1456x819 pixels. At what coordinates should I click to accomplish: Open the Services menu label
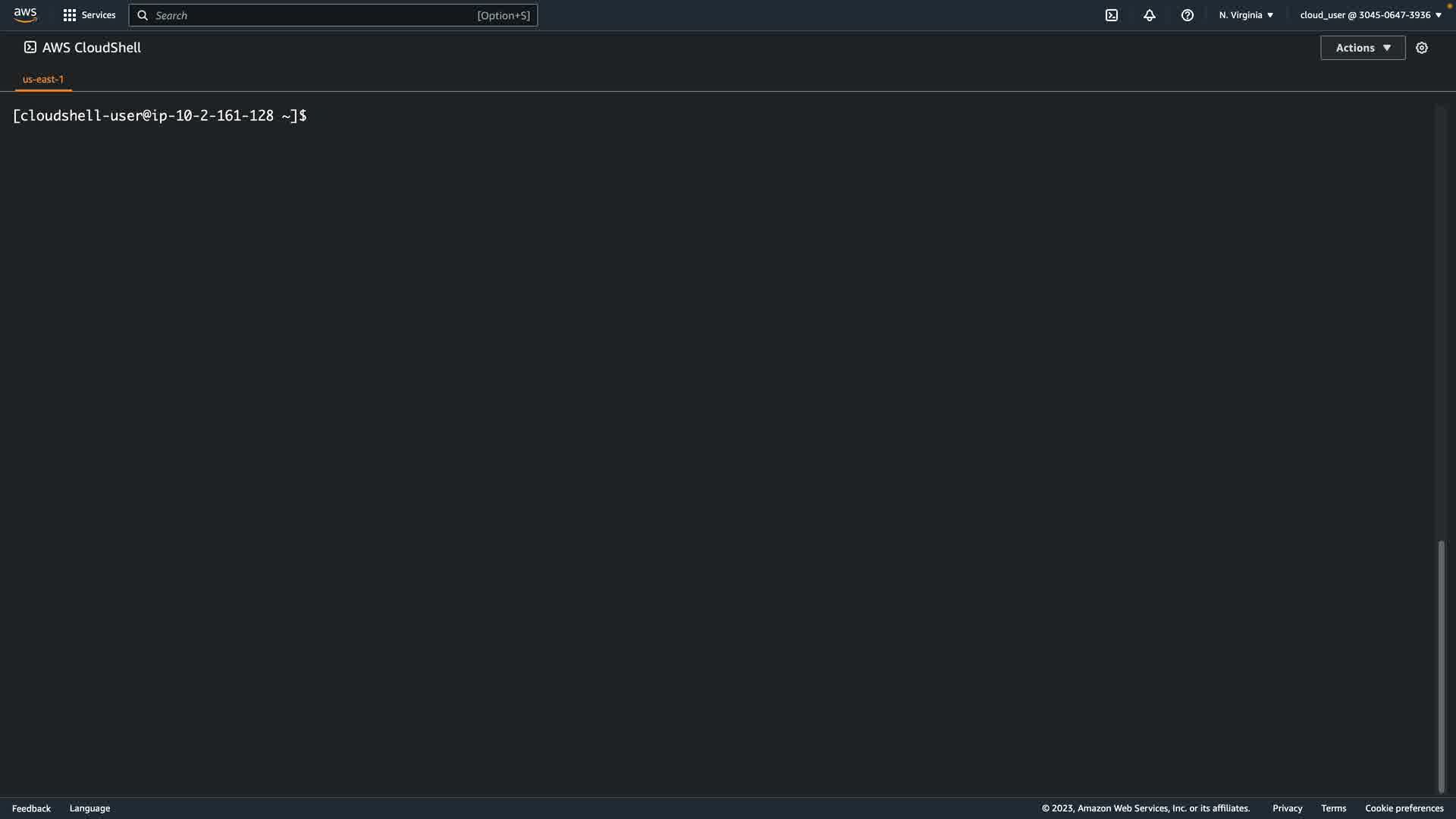99,15
